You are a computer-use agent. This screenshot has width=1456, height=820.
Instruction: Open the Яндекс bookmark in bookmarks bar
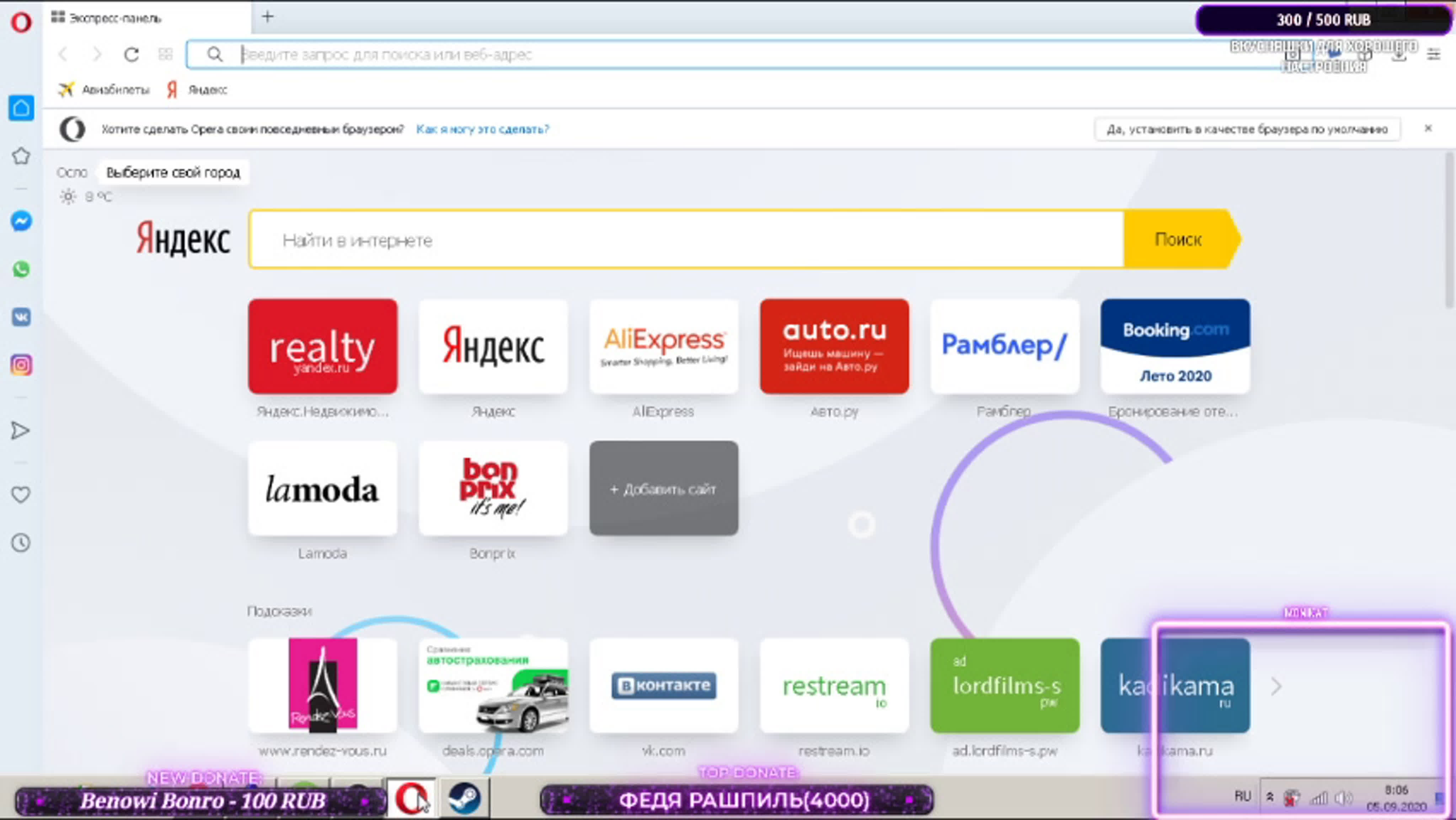pos(197,90)
